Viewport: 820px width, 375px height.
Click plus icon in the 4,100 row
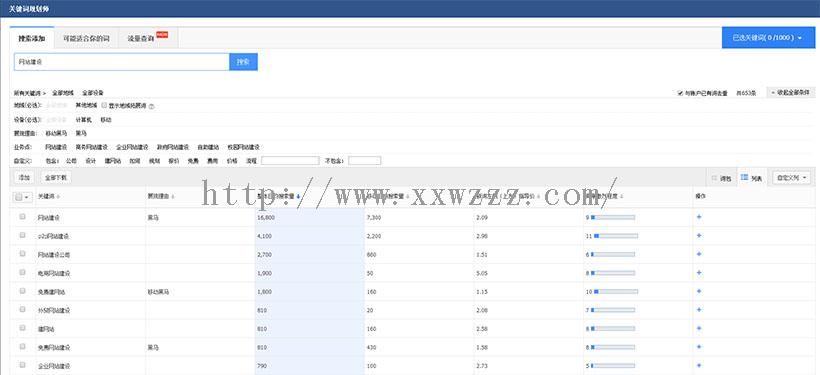click(x=699, y=236)
